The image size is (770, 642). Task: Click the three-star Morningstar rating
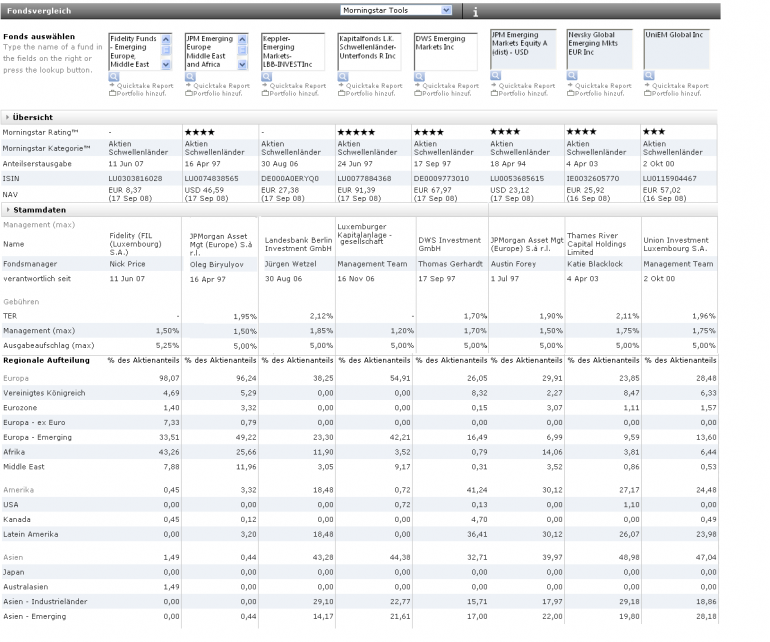coord(654,132)
